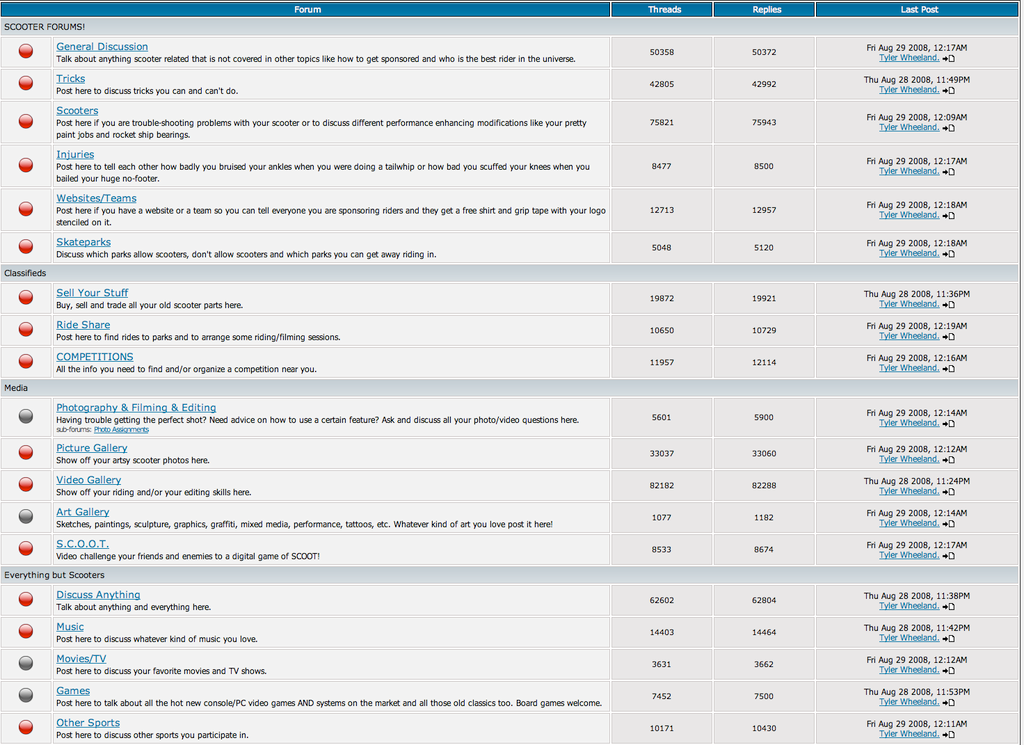Go to last post icon in Music row
The height and width of the screenshot is (745, 1024).
click(948, 638)
